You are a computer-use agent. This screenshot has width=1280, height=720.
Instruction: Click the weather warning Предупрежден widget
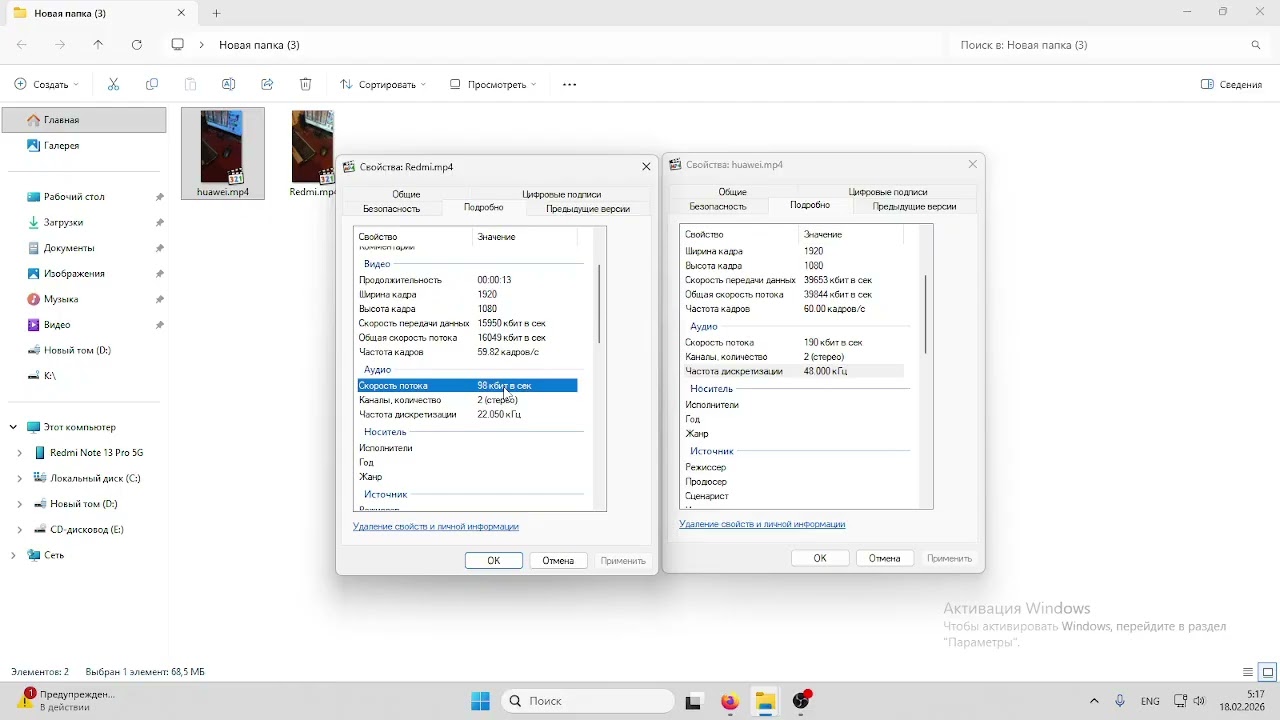[68, 700]
